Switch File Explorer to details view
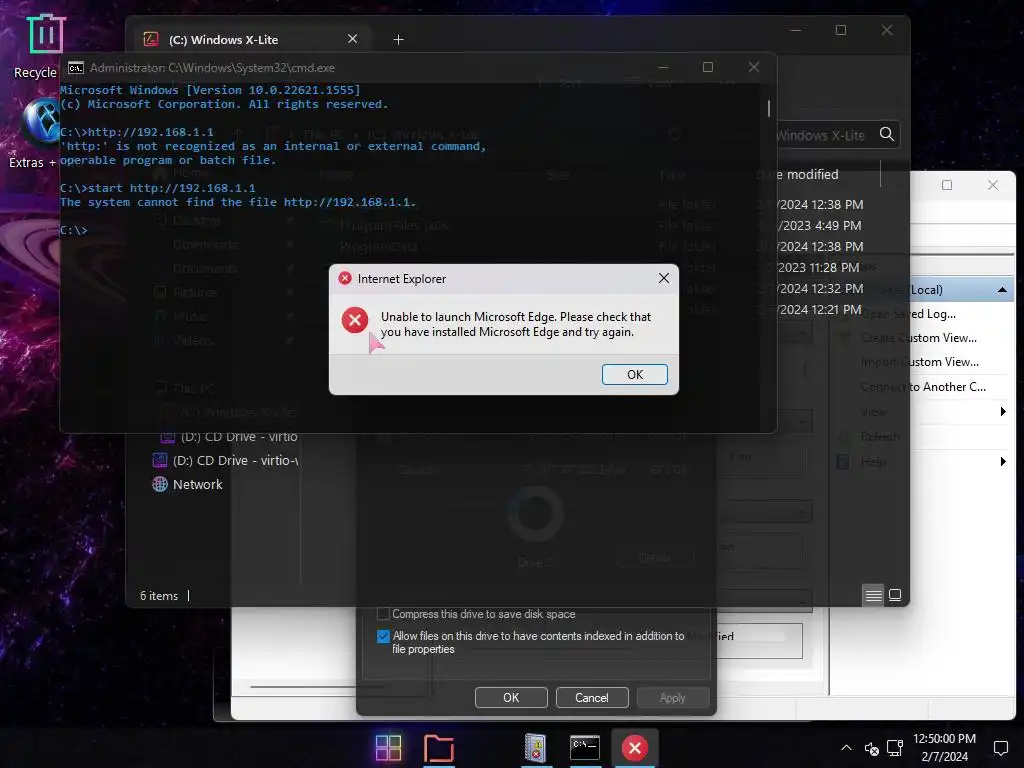Screen dimensions: 1024x768 pyautogui.click(x=873, y=595)
